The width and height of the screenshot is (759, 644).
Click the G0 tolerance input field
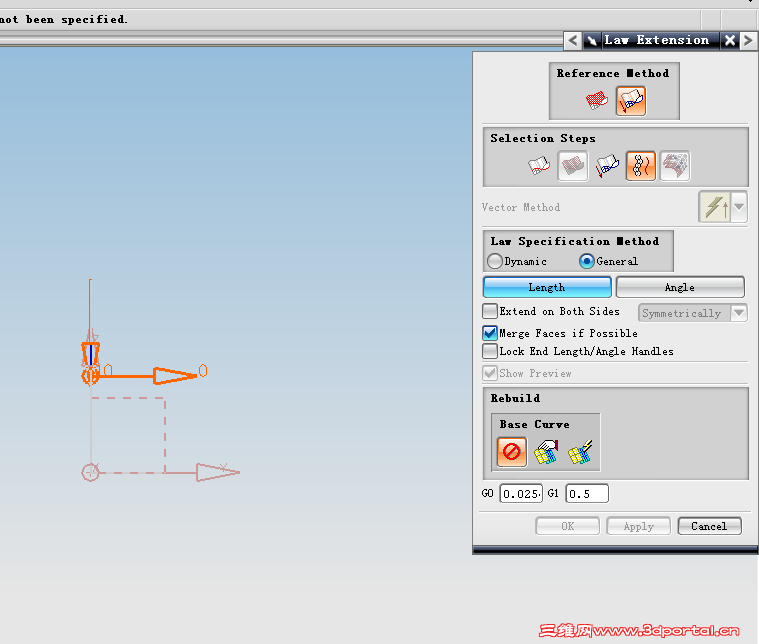coord(521,493)
